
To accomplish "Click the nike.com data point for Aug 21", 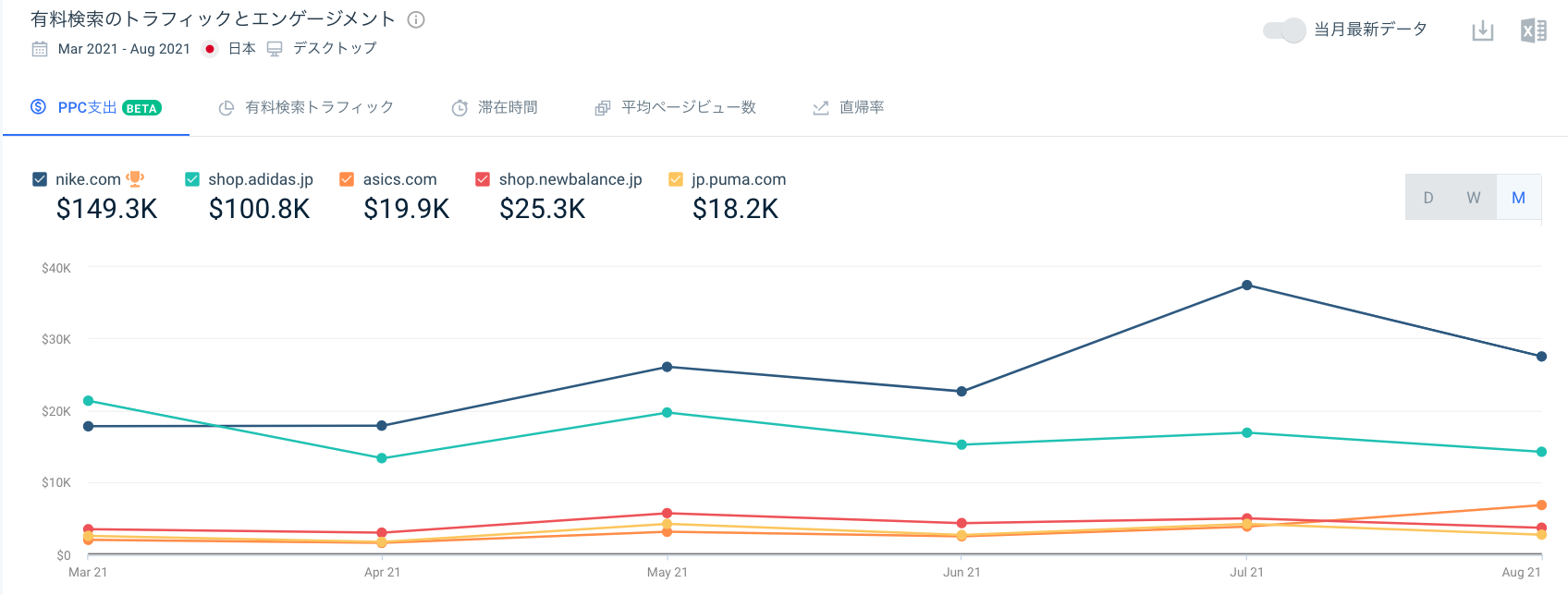I will coord(1541,357).
